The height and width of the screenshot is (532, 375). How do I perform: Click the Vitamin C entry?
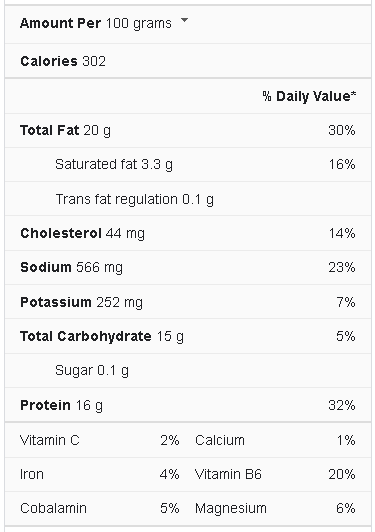click(x=99, y=440)
